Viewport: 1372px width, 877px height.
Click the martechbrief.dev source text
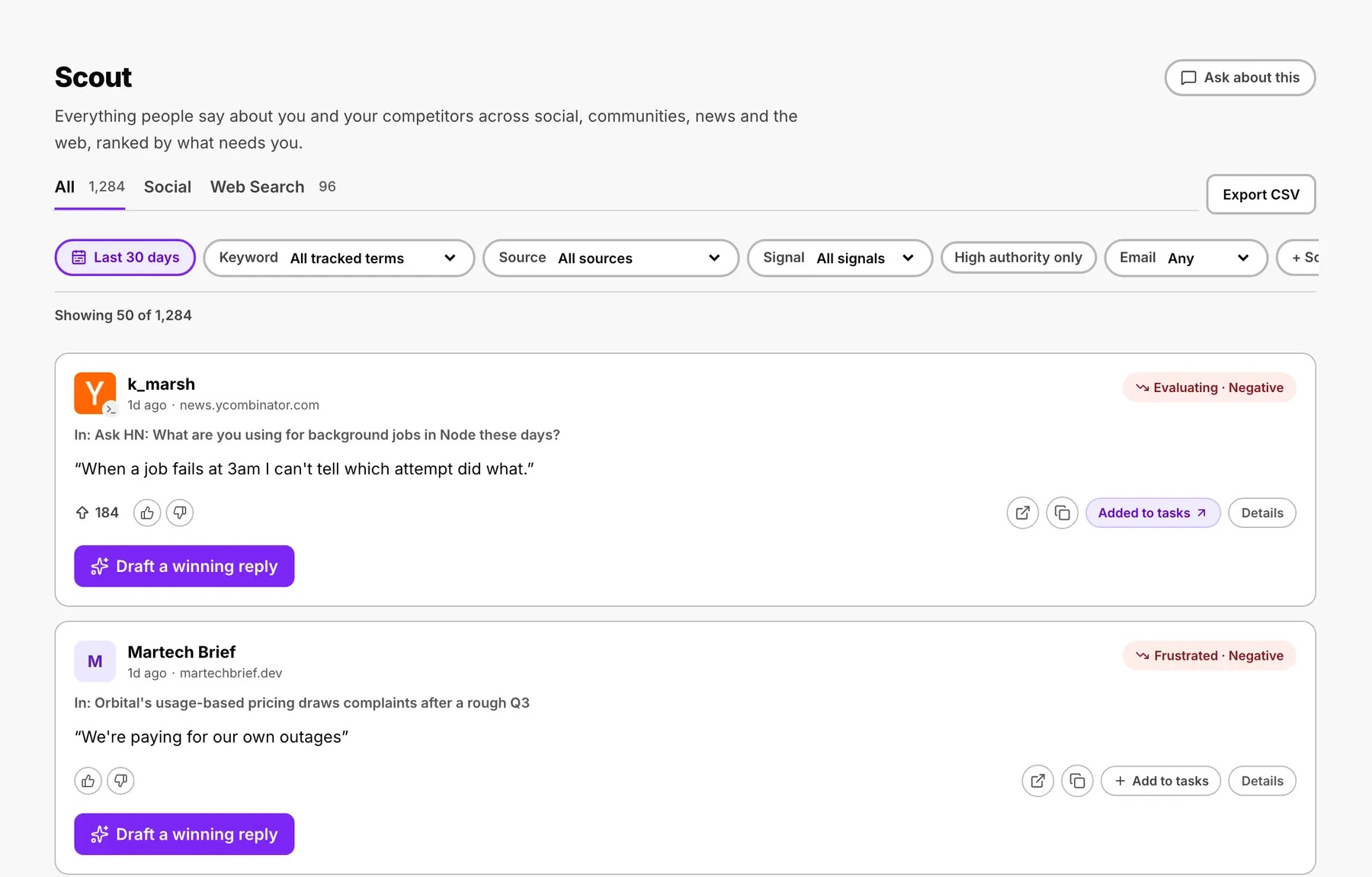[231, 673]
